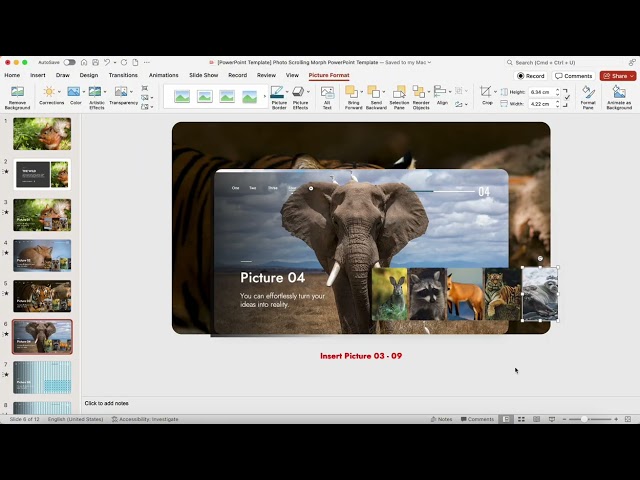Toggle Comments pane in status bar
Image resolution: width=640 pixels, height=480 pixels.
click(477, 419)
